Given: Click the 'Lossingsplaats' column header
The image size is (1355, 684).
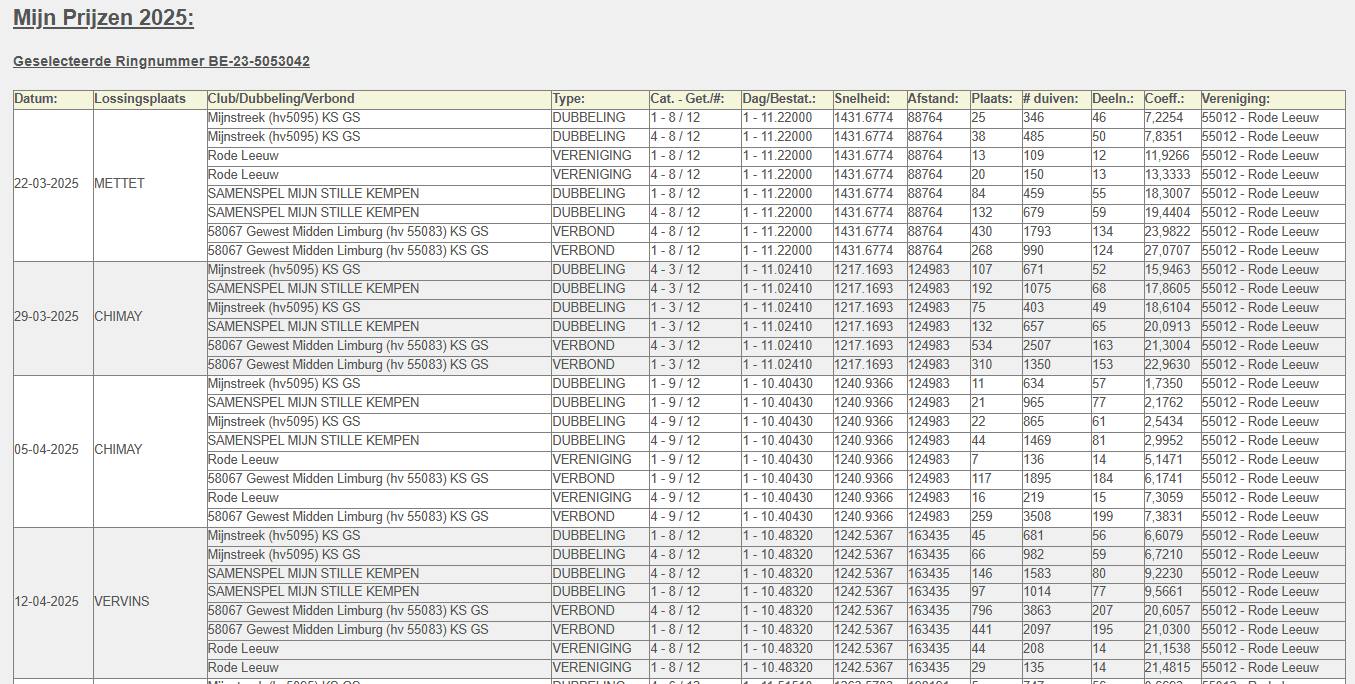Looking at the screenshot, I should coord(140,99).
